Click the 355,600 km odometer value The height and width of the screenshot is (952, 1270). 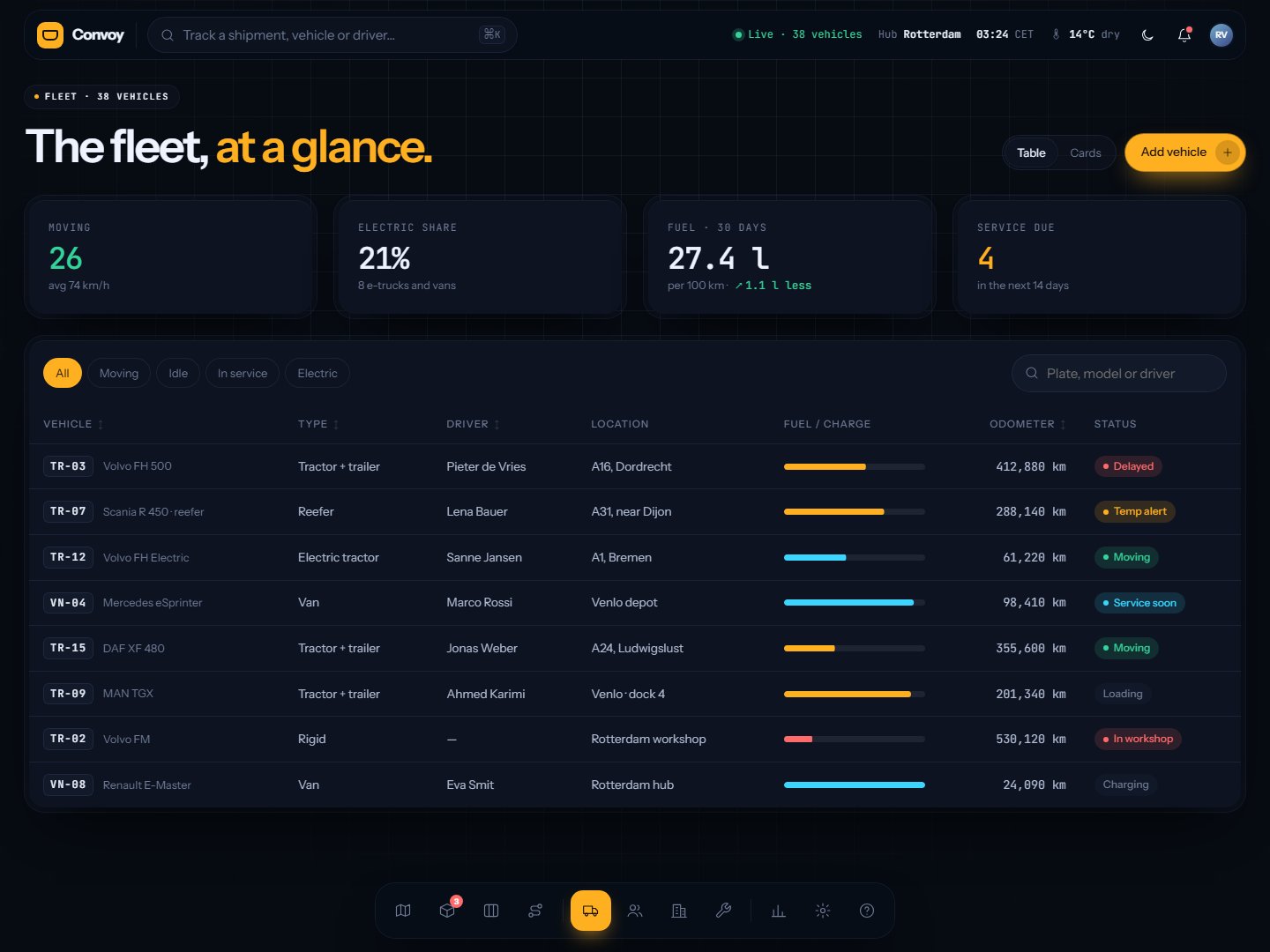coord(1031,648)
